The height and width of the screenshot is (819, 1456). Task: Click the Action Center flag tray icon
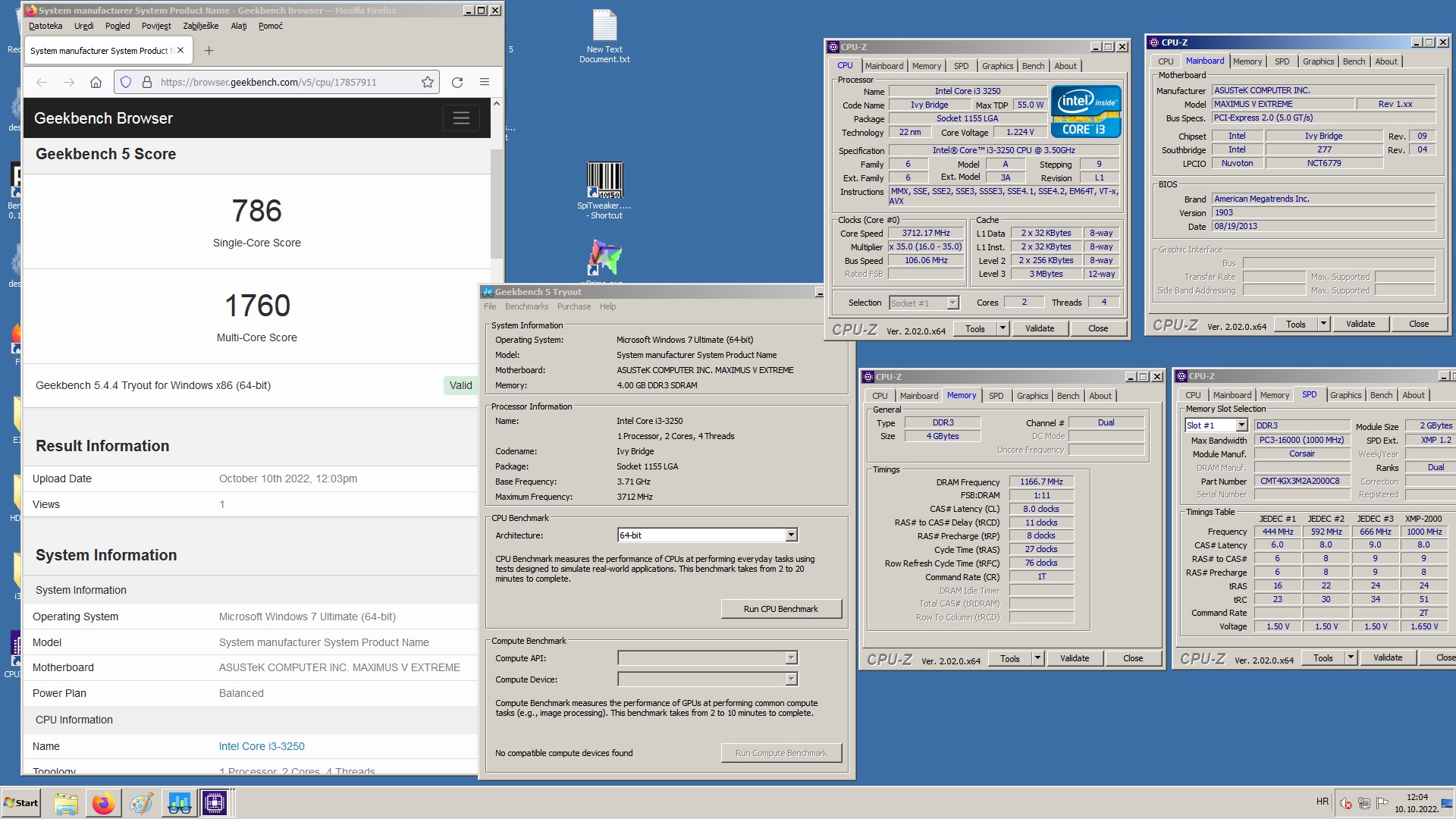(x=1382, y=803)
